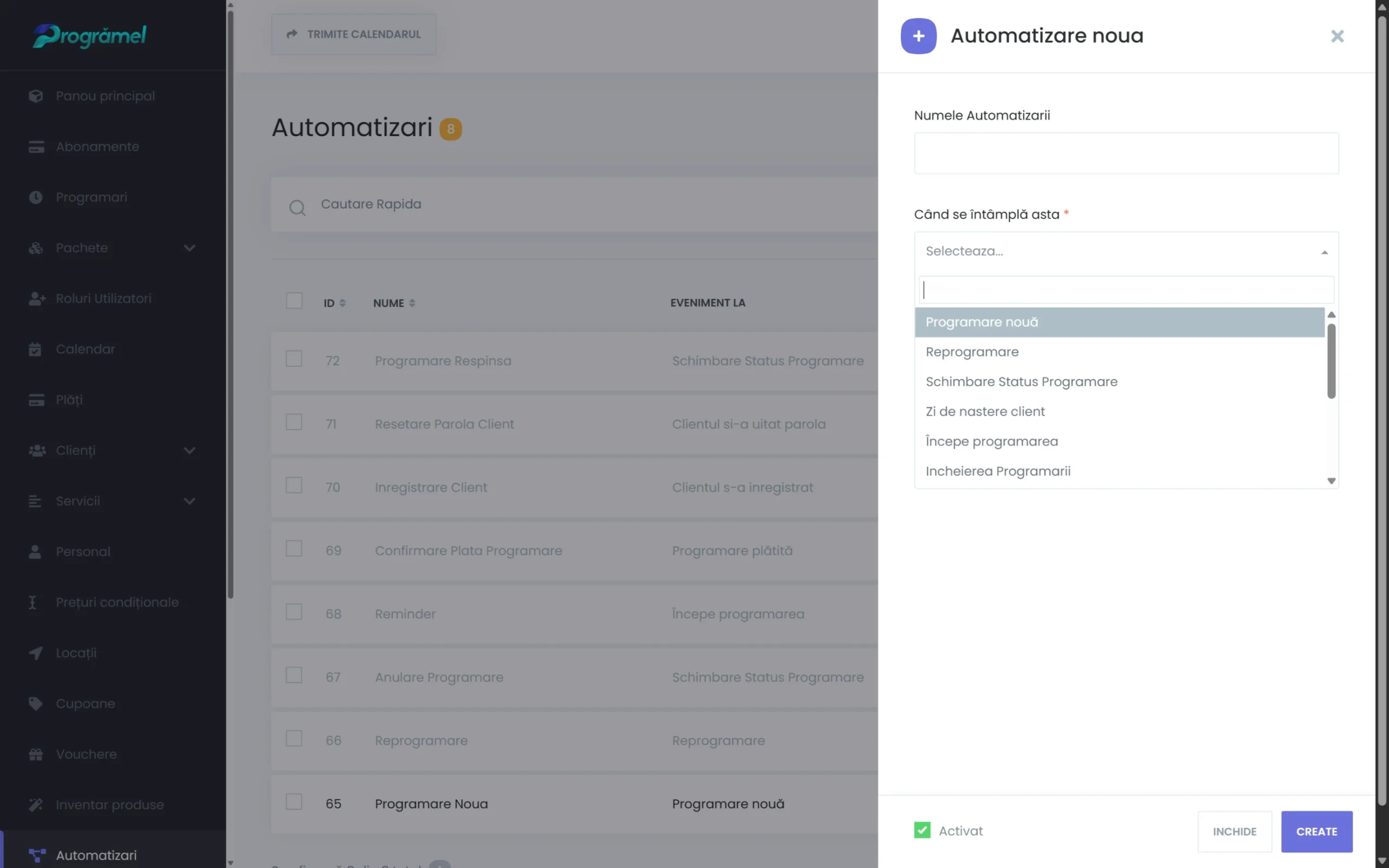Image resolution: width=1389 pixels, height=868 pixels.
Task: Click the CREATE button
Action: point(1316,831)
